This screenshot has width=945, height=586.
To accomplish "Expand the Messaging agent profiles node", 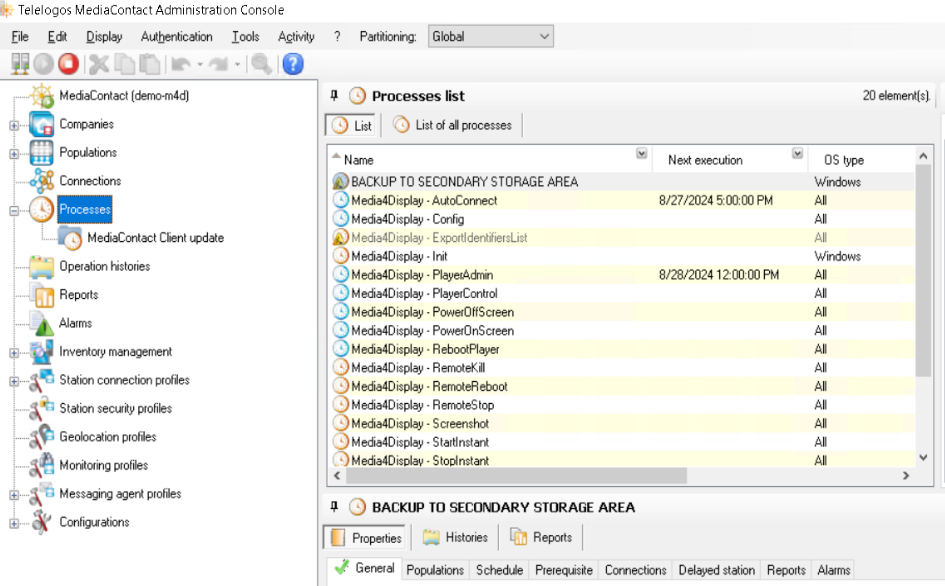I will pos(14,495).
